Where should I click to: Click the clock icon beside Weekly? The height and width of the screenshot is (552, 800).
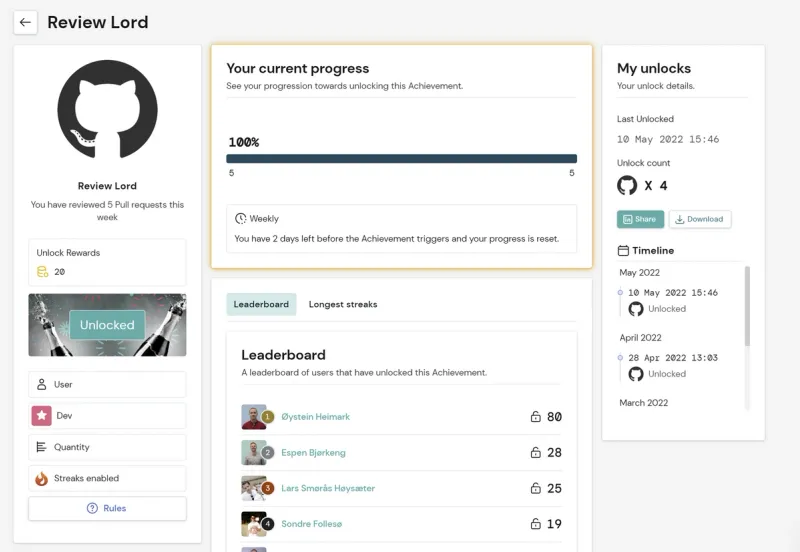240,218
